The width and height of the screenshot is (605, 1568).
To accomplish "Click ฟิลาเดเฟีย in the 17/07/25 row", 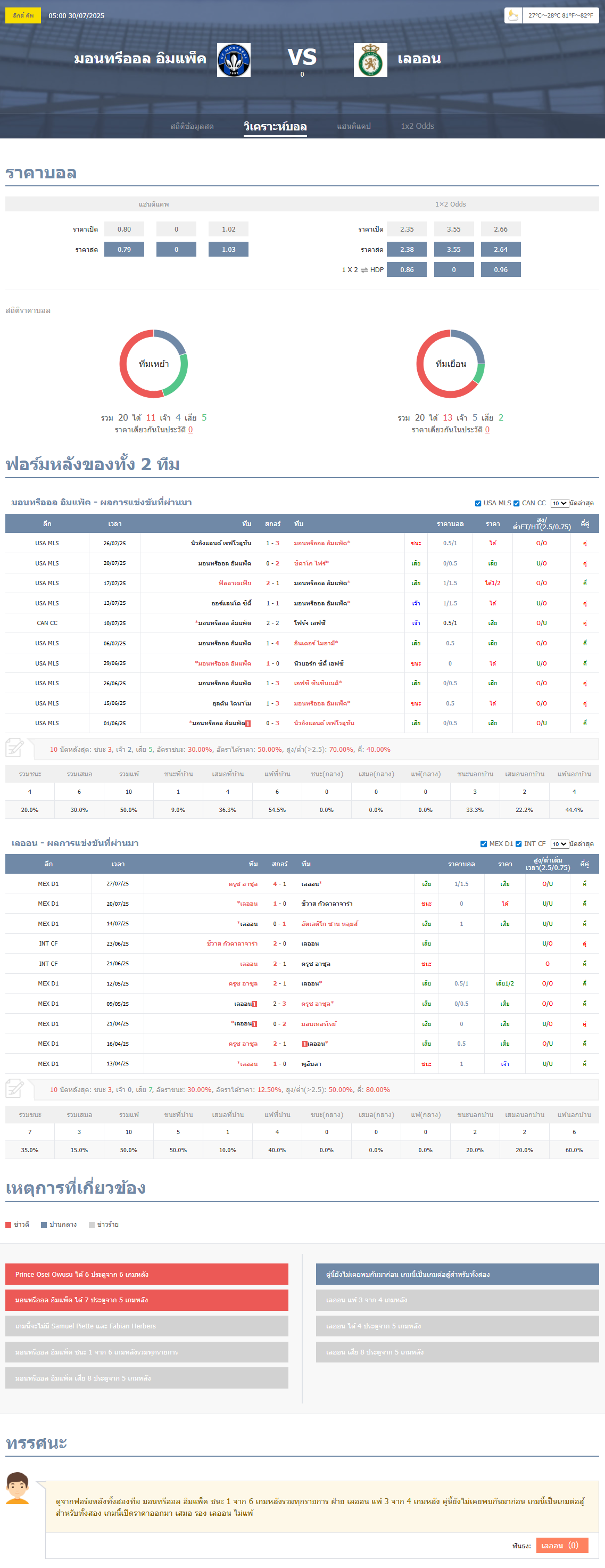I will 235,583.
